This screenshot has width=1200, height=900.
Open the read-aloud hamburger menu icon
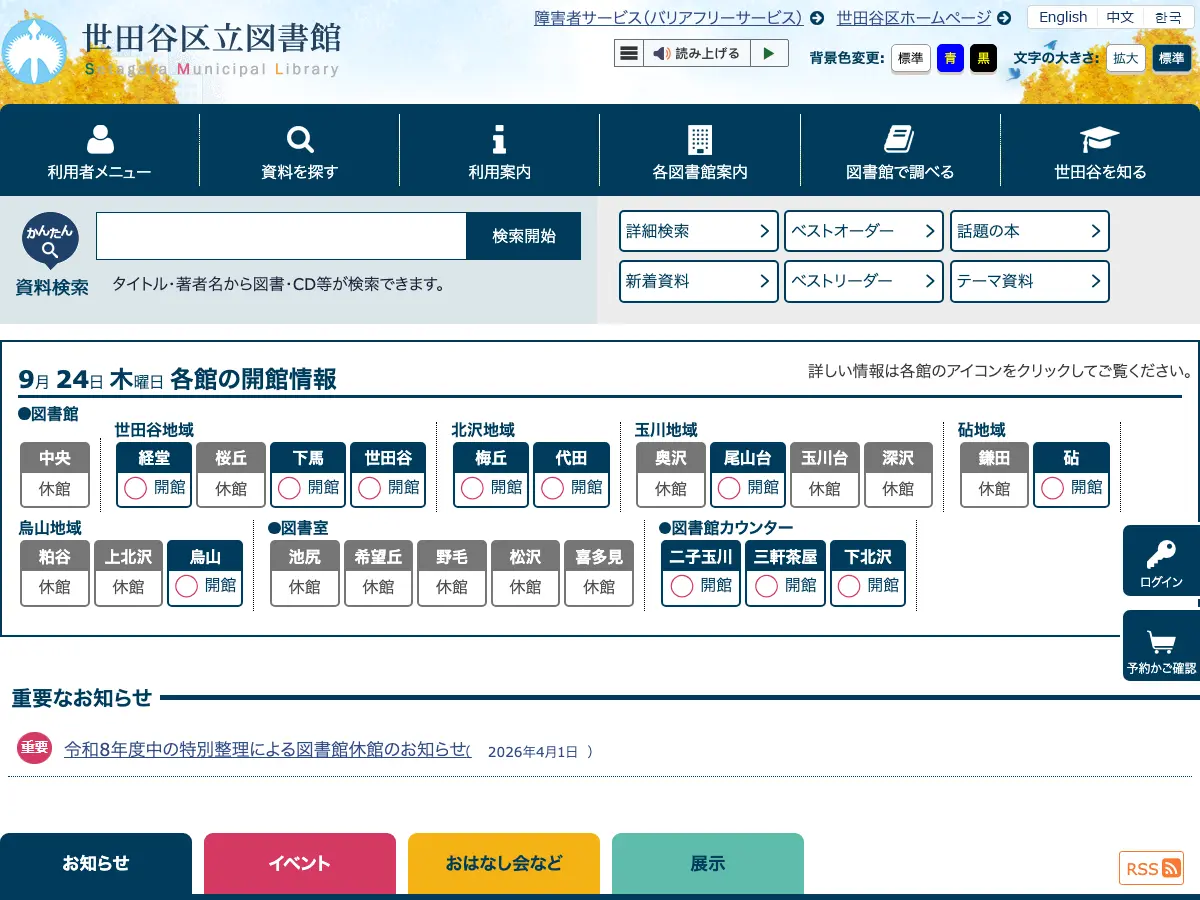coord(629,53)
